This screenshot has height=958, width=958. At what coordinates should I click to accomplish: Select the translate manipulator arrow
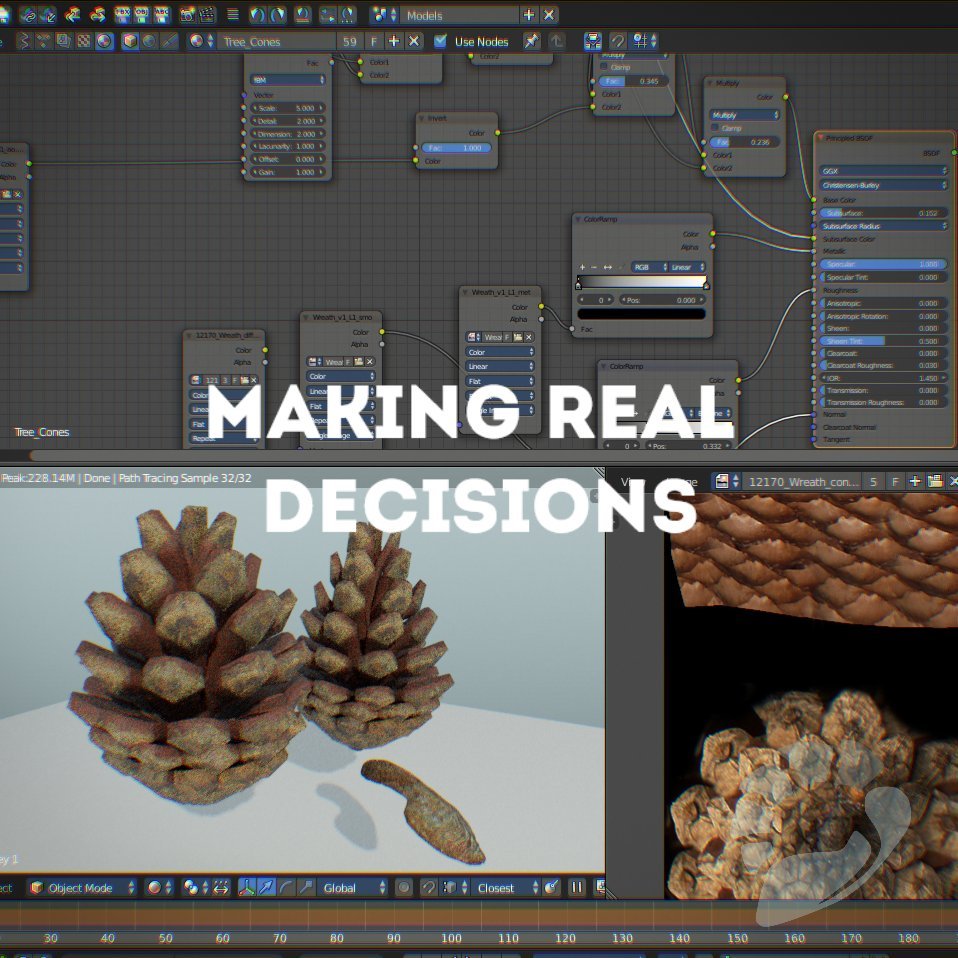[x=266, y=887]
